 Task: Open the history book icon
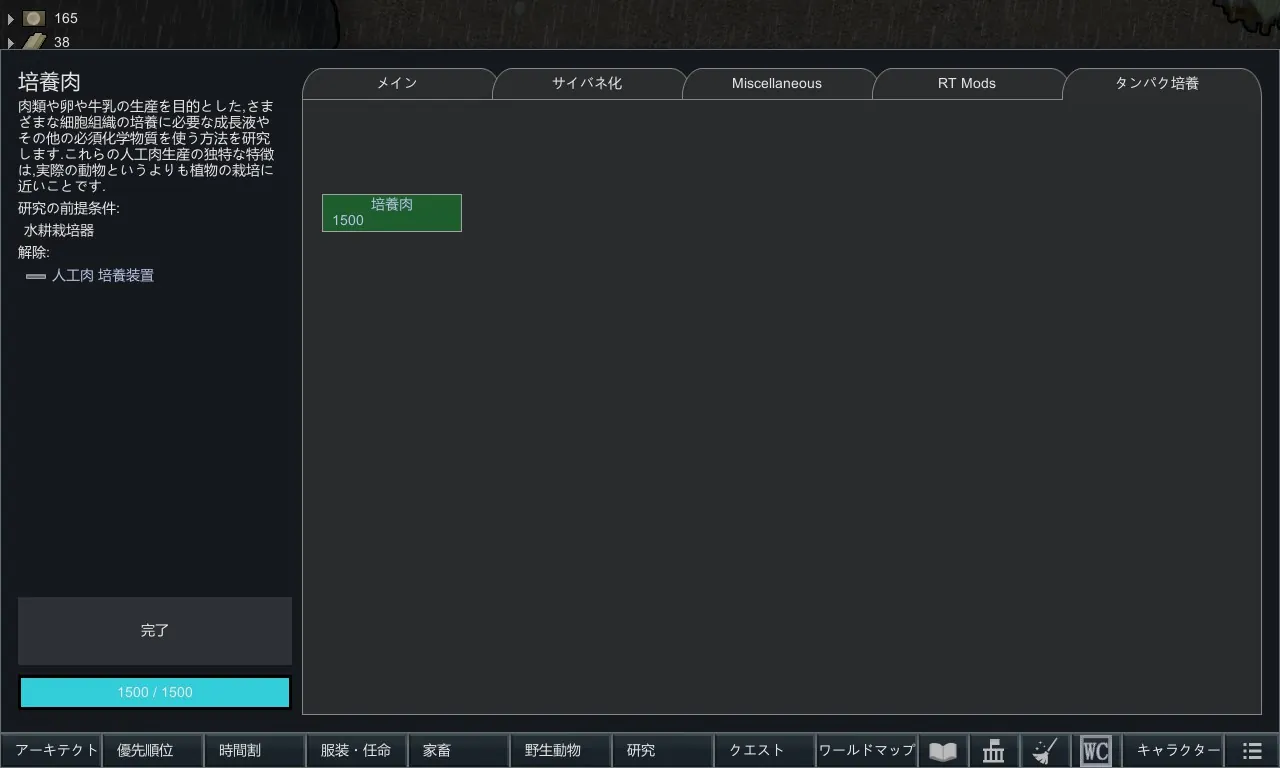(942, 750)
